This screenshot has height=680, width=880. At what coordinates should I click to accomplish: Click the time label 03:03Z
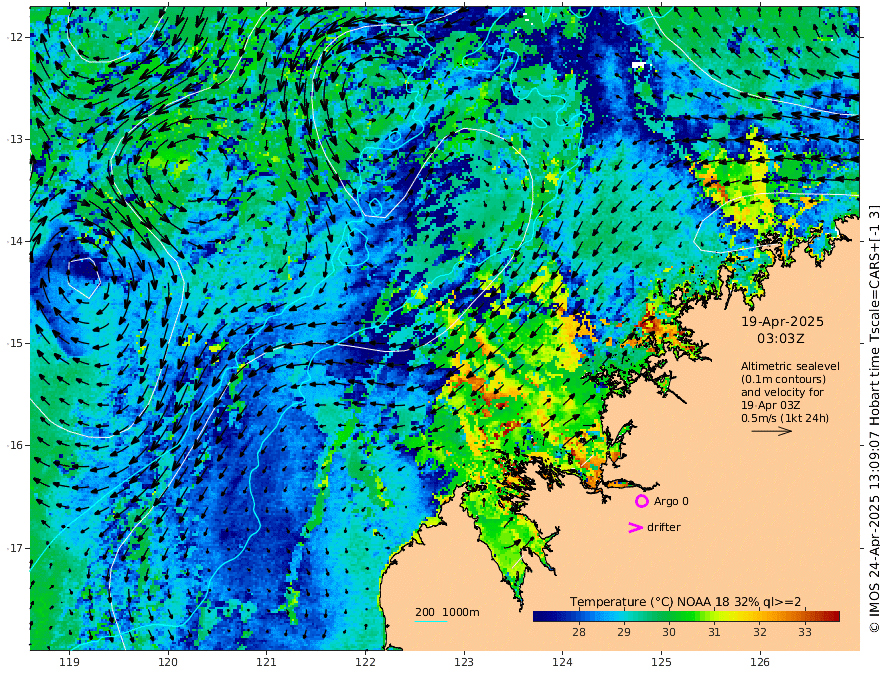coord(781,339)
